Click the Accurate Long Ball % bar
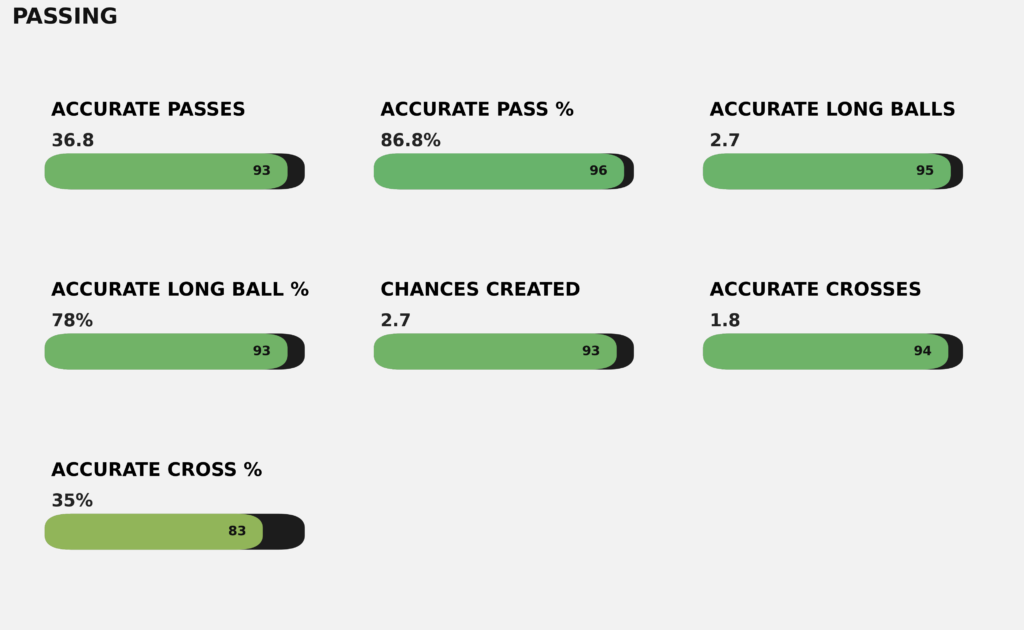Viewport: 1024px width, 630px height. coord(174,351)
